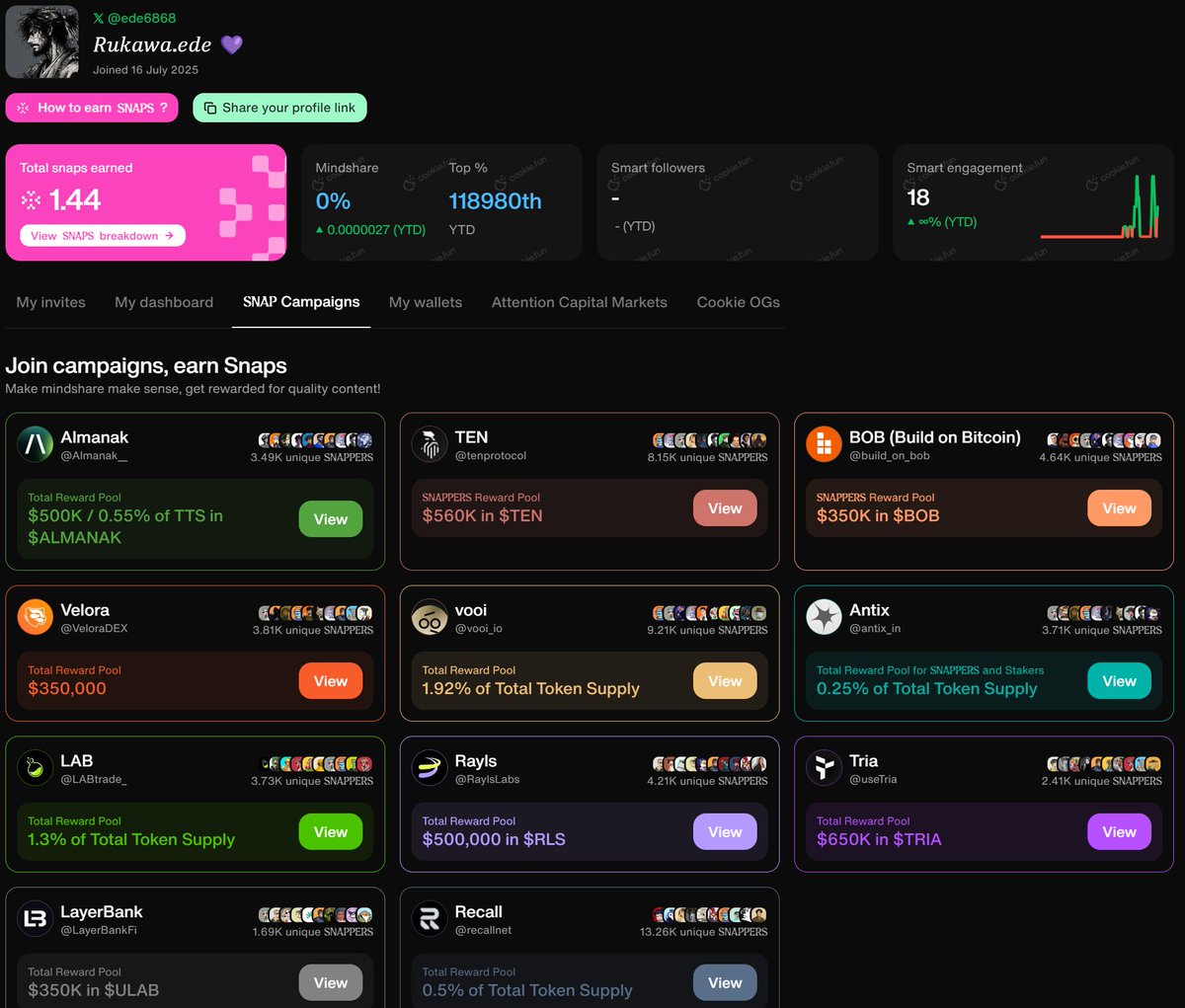1185x1008 pixels.
Task: Click the Tria logo icon
Action: 824,769
